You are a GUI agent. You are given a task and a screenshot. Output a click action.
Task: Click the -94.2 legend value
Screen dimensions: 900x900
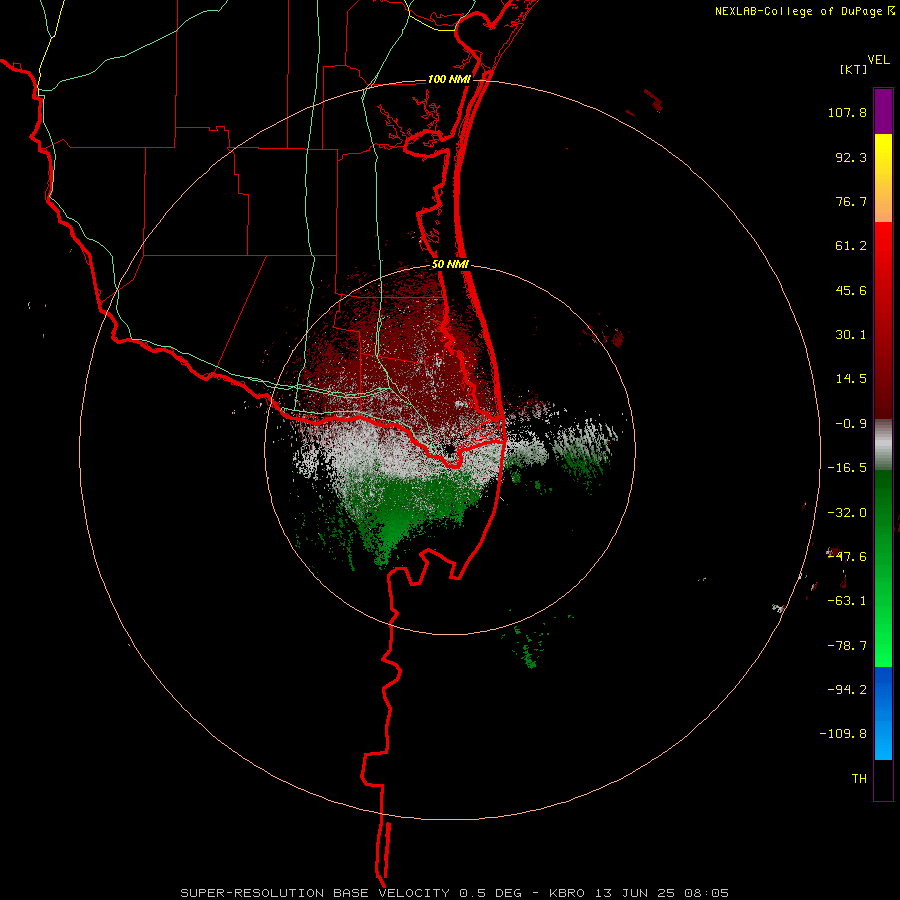point(847,689)
